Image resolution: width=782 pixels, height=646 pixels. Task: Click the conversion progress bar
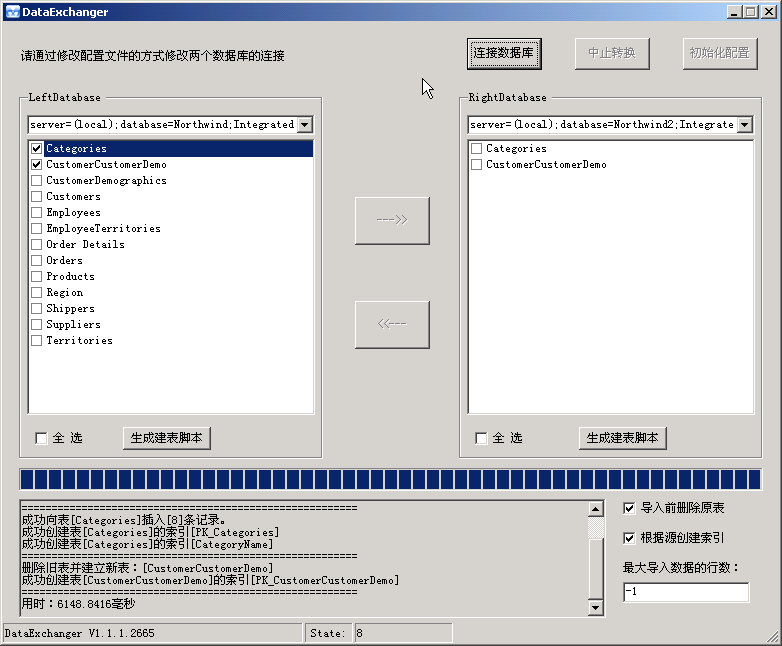tap(391, 479)
